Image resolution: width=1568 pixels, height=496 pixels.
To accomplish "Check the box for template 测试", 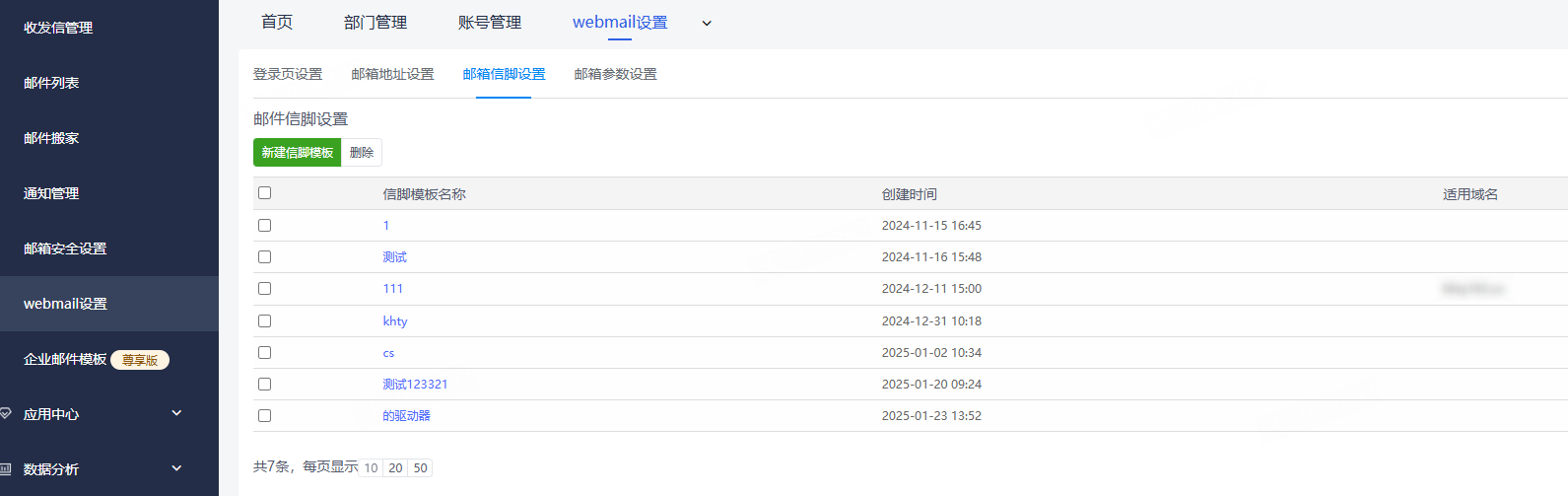I will point(264,257).
